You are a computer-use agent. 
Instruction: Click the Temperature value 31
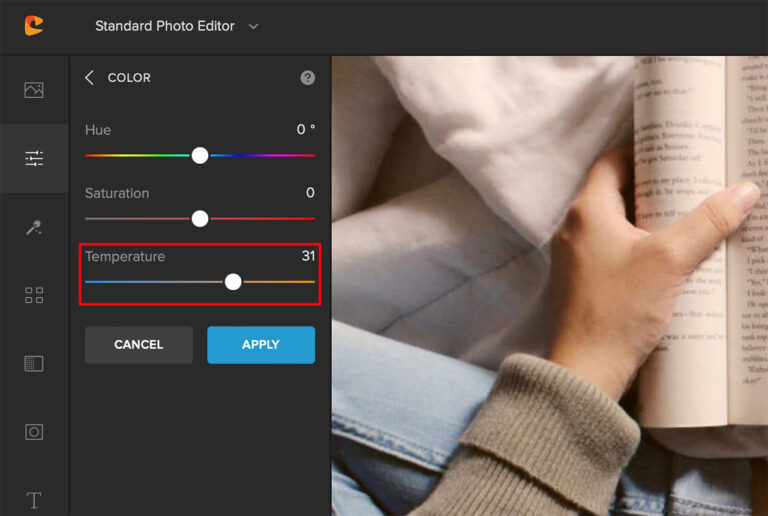[308, 256]
